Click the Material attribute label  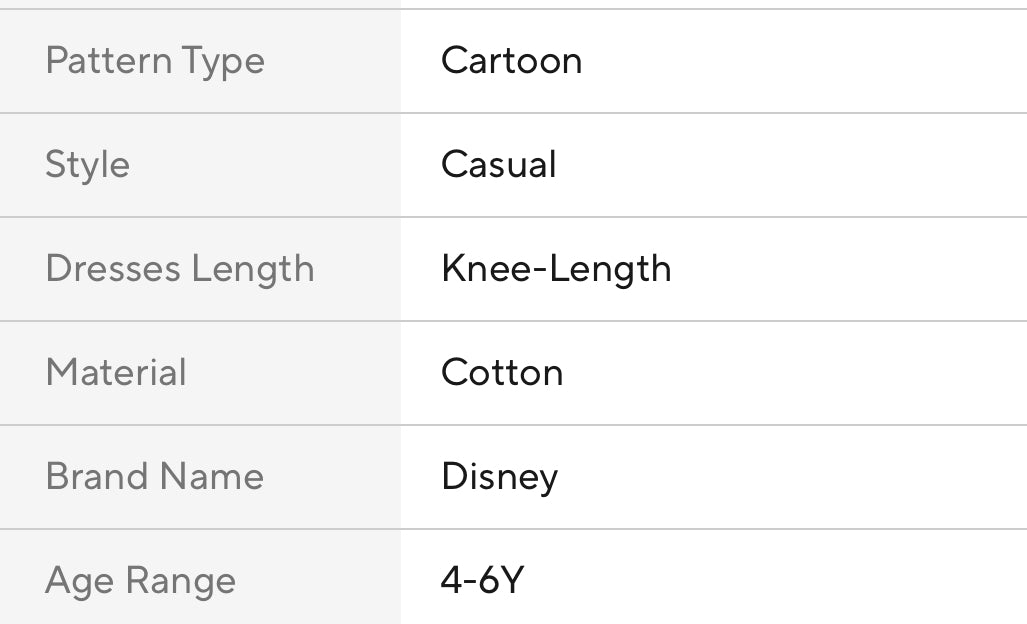(116, 373)
